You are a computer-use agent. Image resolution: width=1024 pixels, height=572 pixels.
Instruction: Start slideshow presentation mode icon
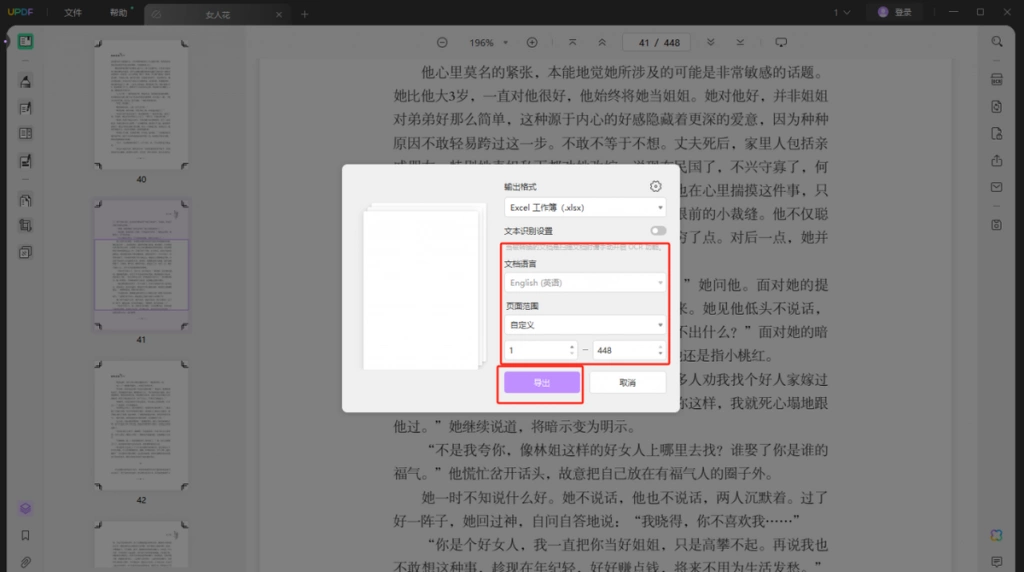coord(781,42)
